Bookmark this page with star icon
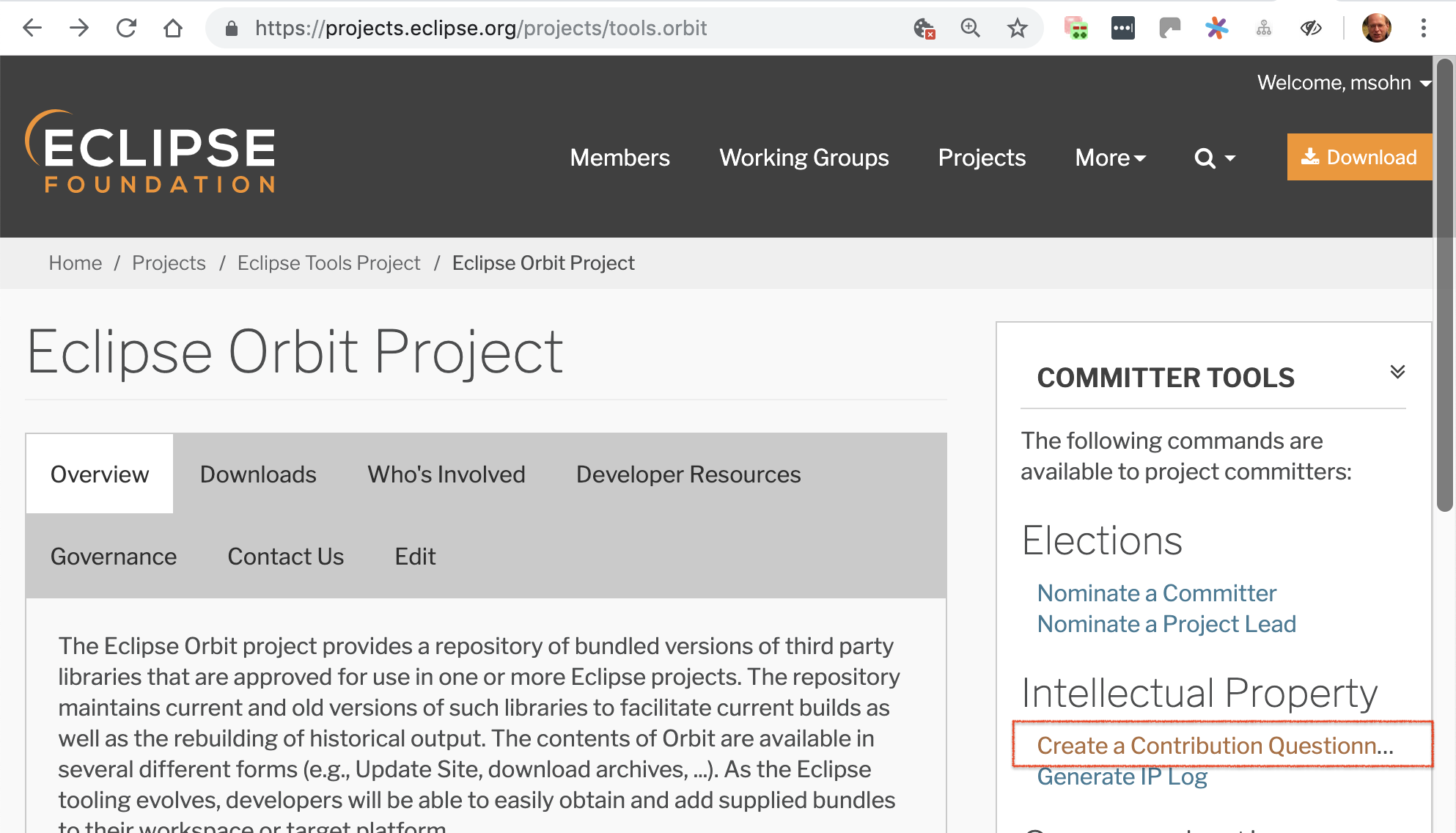Screen dimensions: 1456x833 pos(1017,28)
